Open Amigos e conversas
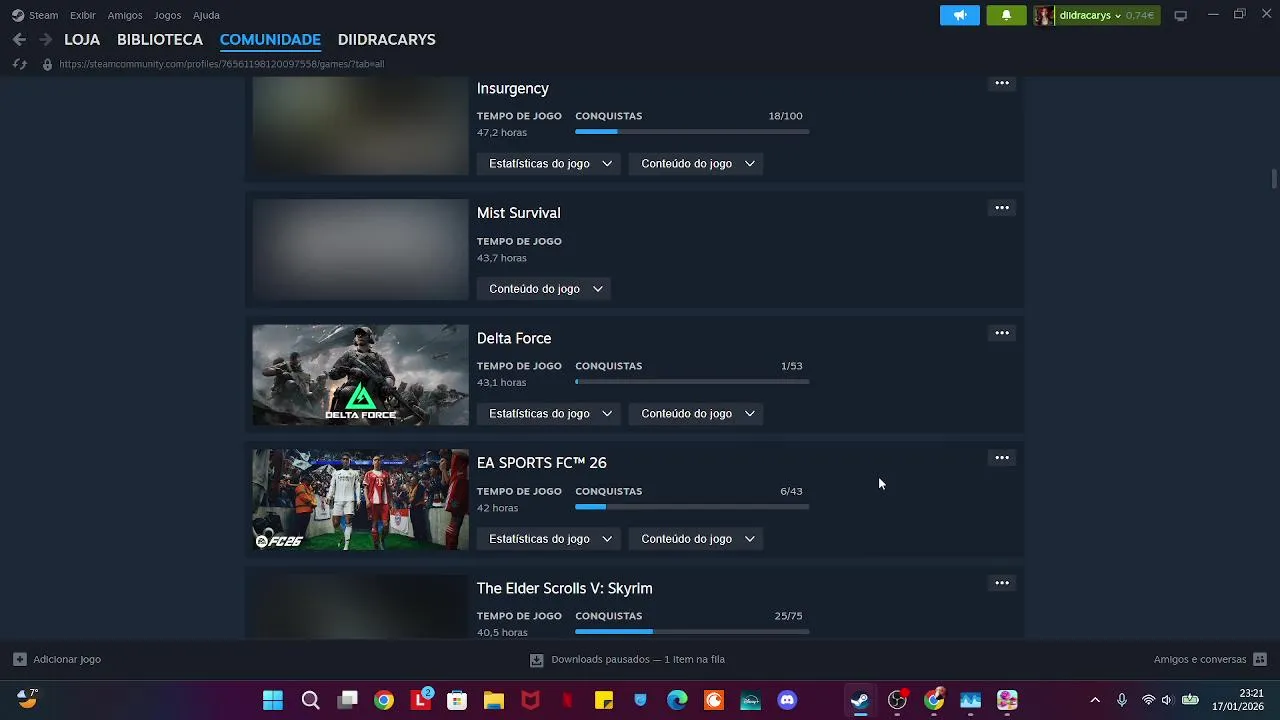 1200,660
